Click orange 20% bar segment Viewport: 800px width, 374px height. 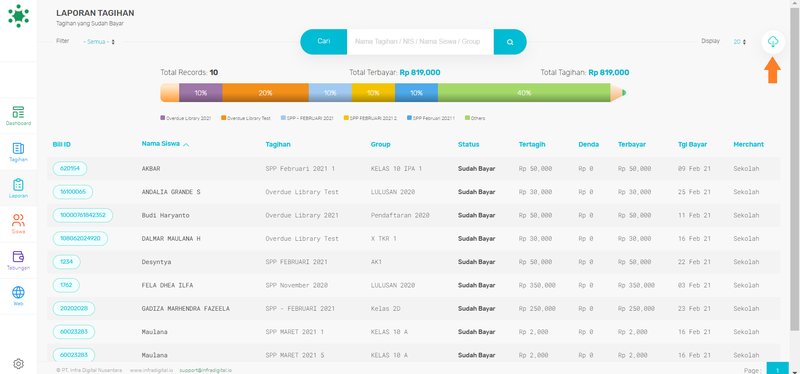(265, 93)
